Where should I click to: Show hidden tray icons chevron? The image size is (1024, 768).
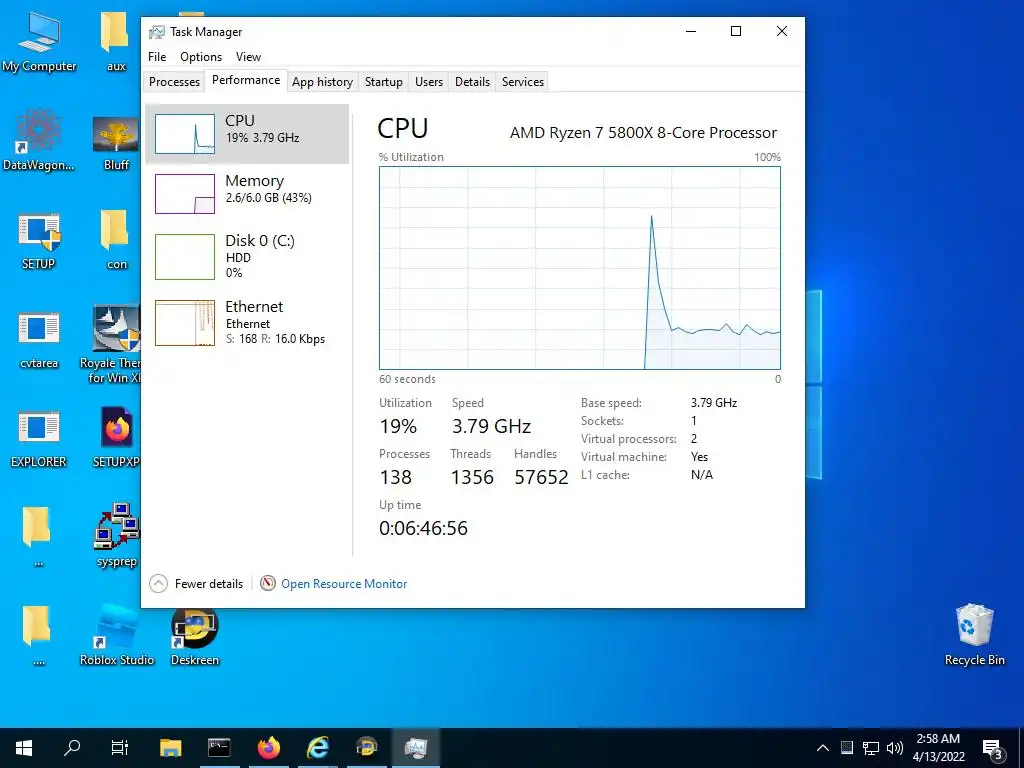823,748
